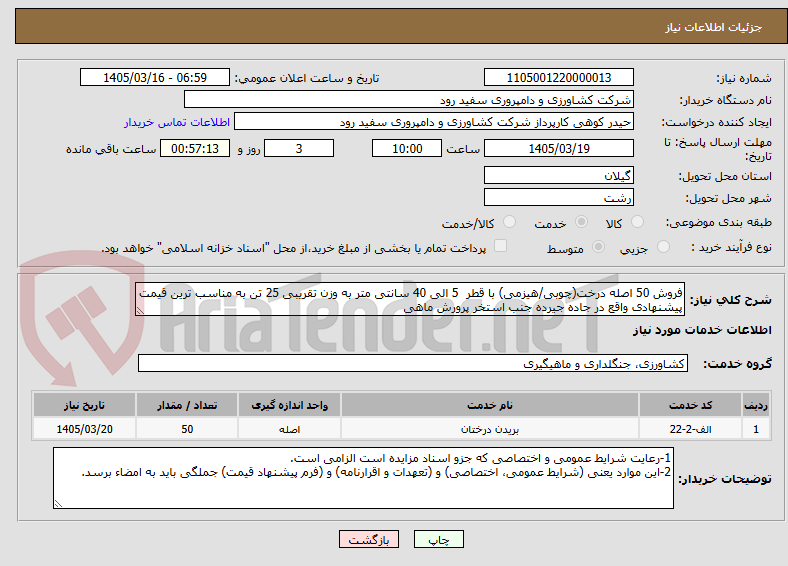Click the بازگشت back button
788x566 pixels.
point(369,539)
